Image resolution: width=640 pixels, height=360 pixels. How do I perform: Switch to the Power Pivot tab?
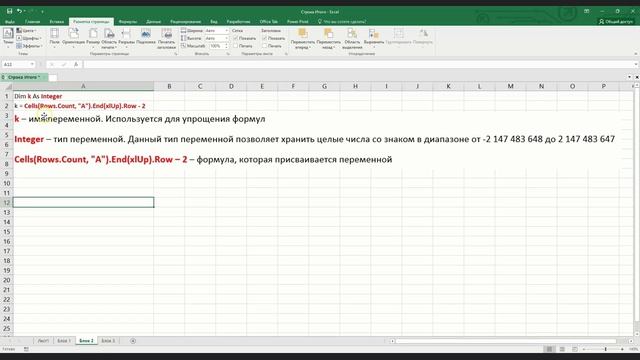[298, 22]
